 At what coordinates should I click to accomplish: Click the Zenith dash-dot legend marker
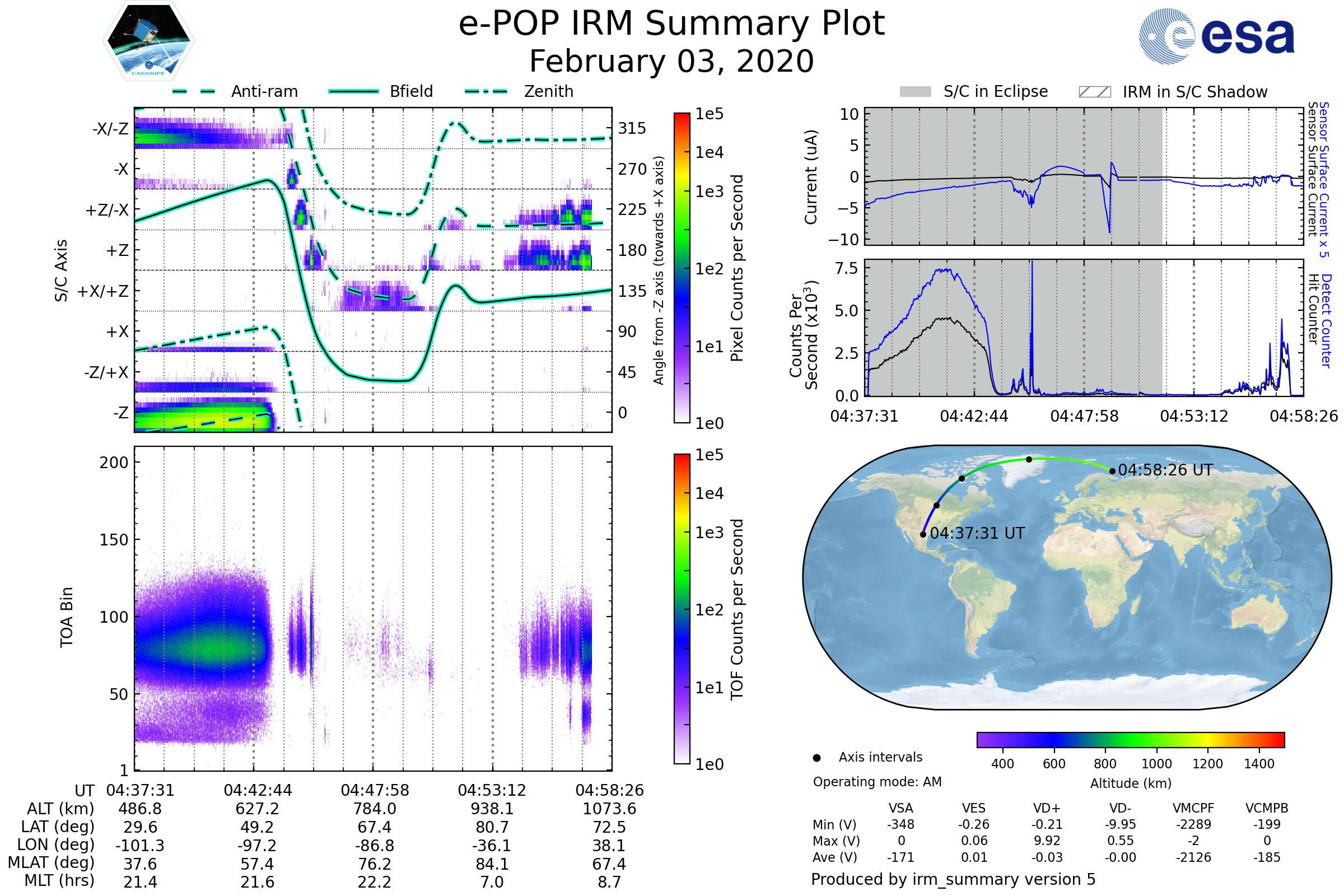tap(486, 91)
